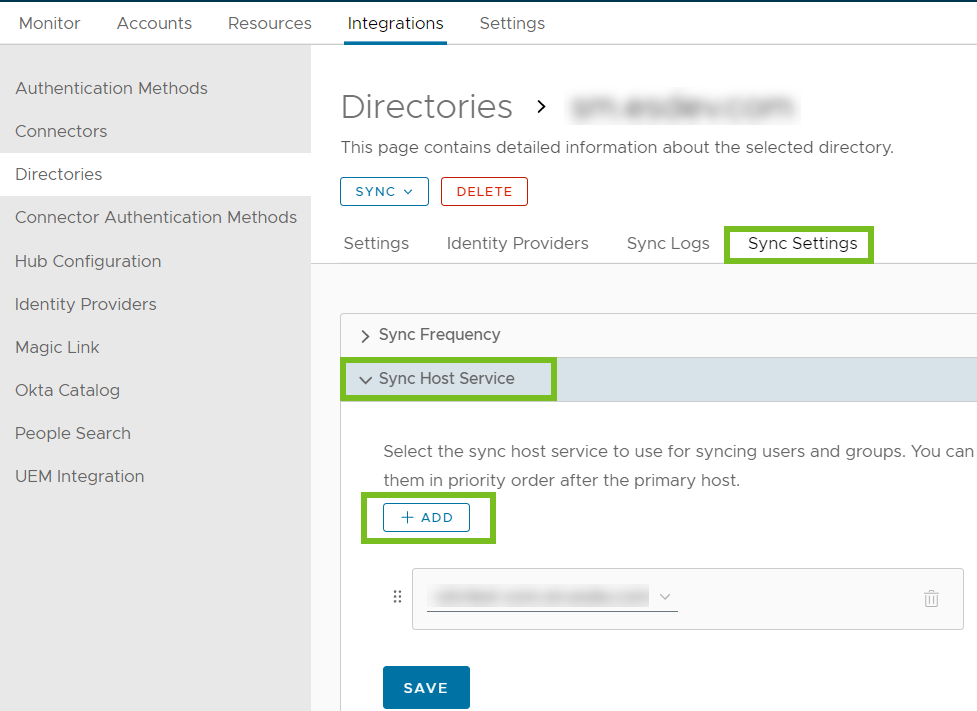
Task: Go to the top Settings tab beside Integrations
Action: pyautogui.click(x=512, y=23)
